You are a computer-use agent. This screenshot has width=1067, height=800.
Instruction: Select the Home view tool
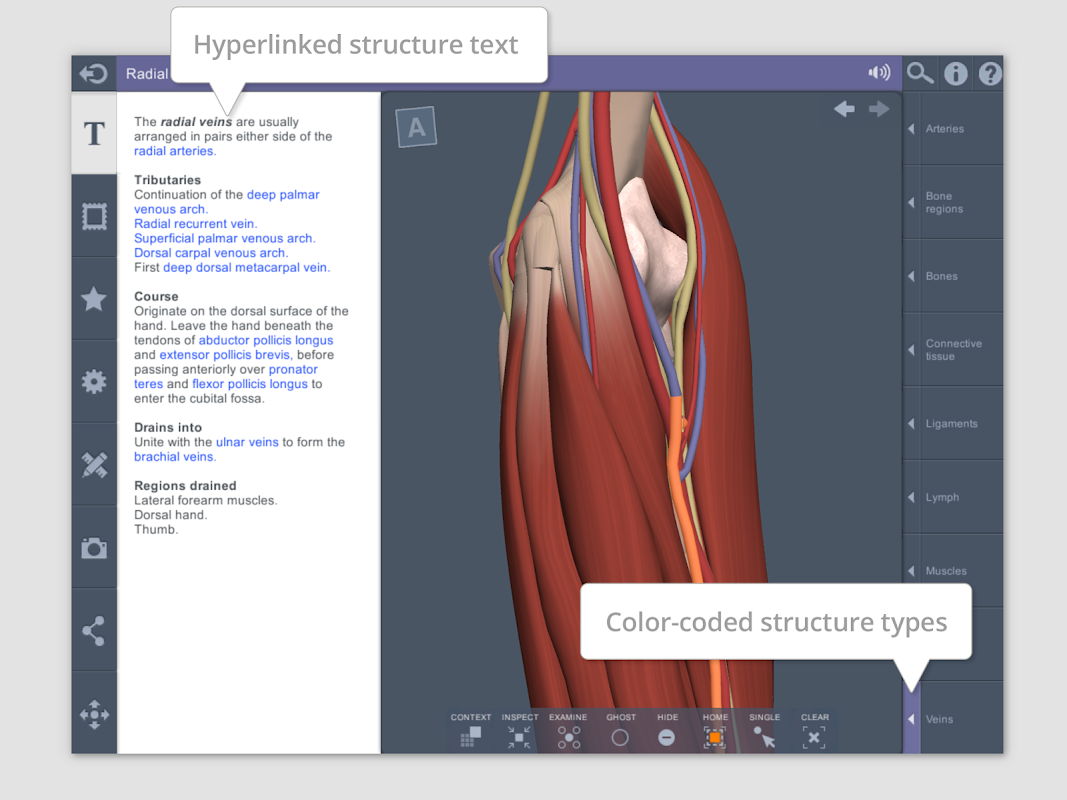coord(715,737)
